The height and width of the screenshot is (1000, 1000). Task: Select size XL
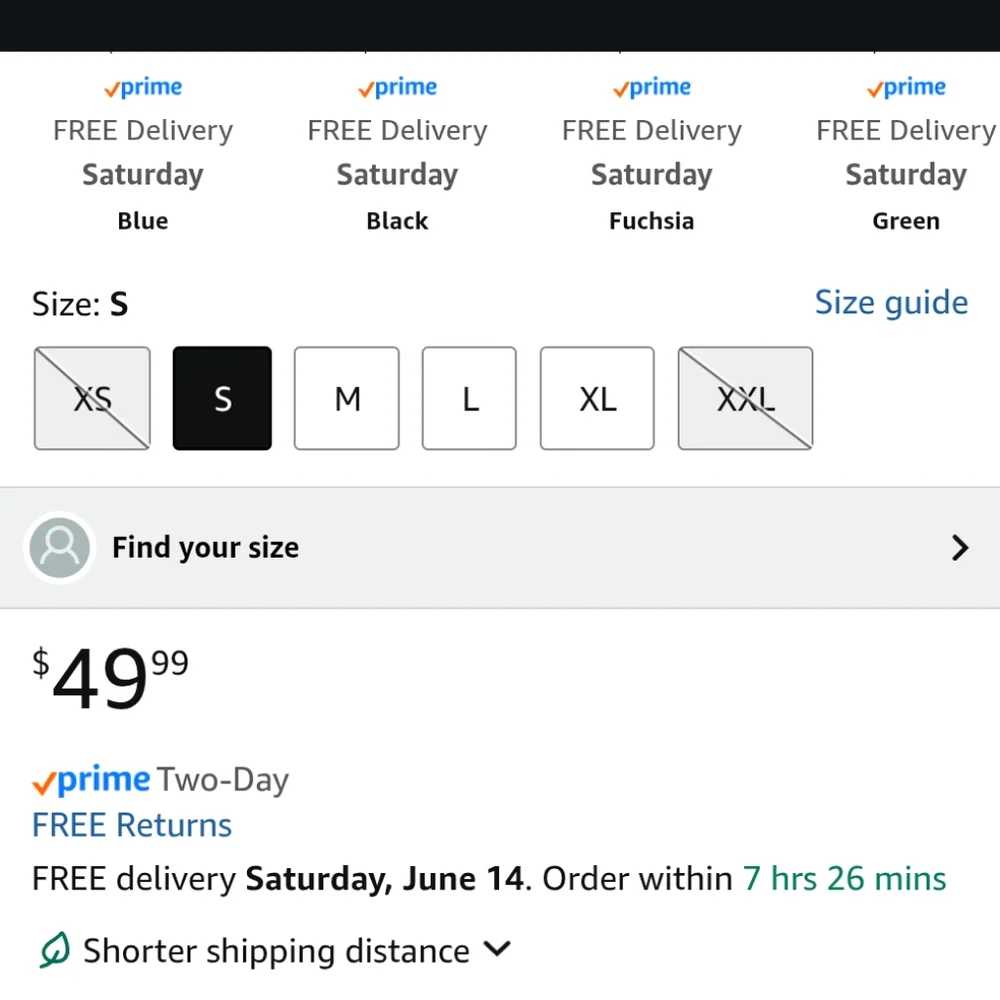[597, 399]
